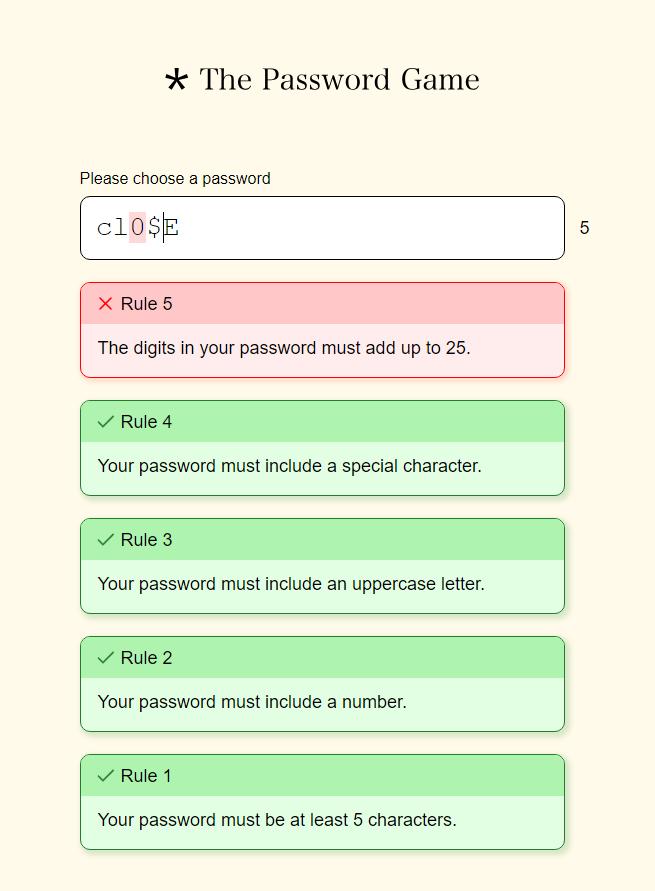Image resolution: width=655 pixels, height=891 pixels.
Task: Select the Rule 5 header bar
Action: point(322,304)
